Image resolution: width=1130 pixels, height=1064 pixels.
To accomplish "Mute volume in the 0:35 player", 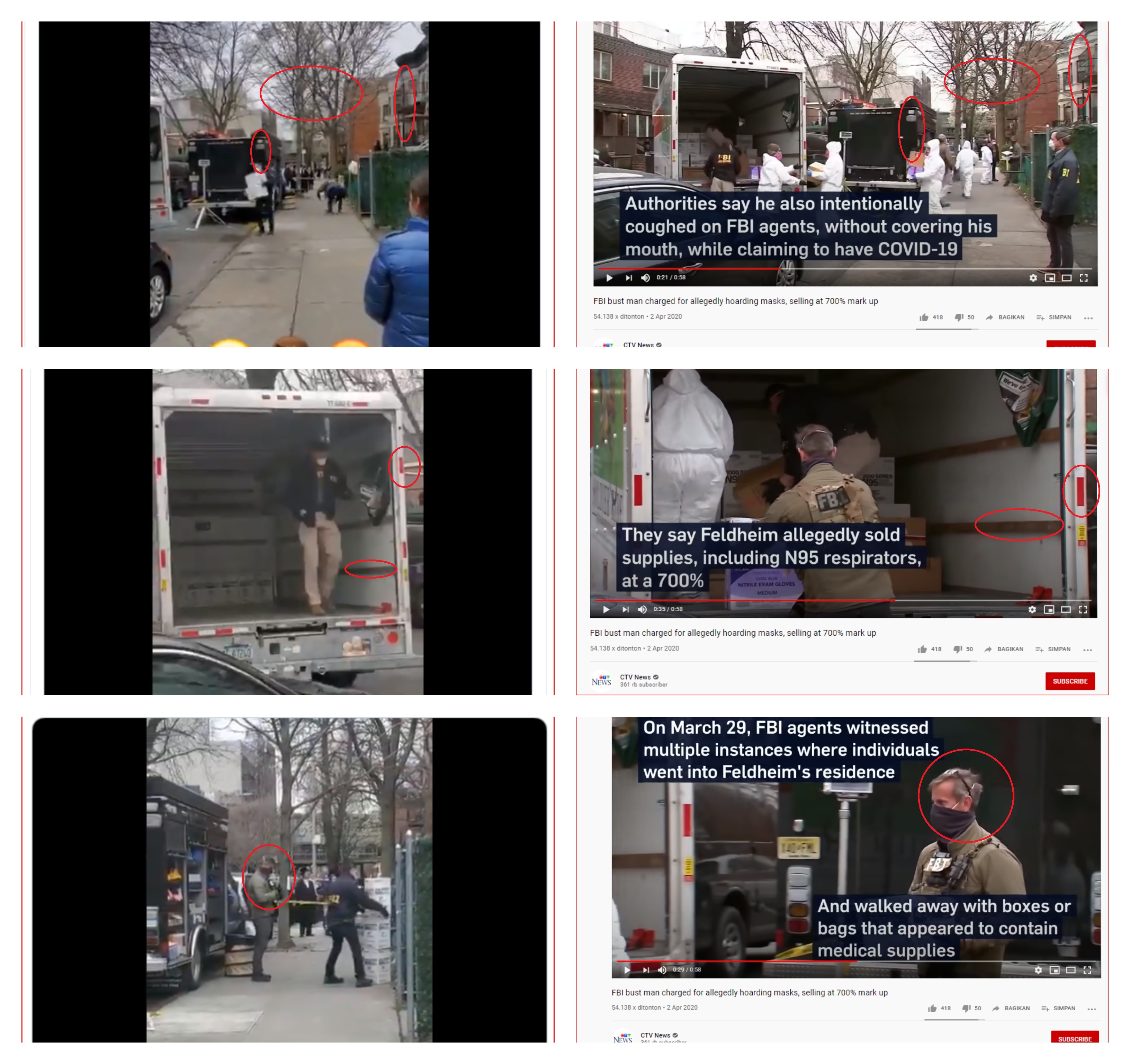I will pyautogui.click(x=642, y=609).
